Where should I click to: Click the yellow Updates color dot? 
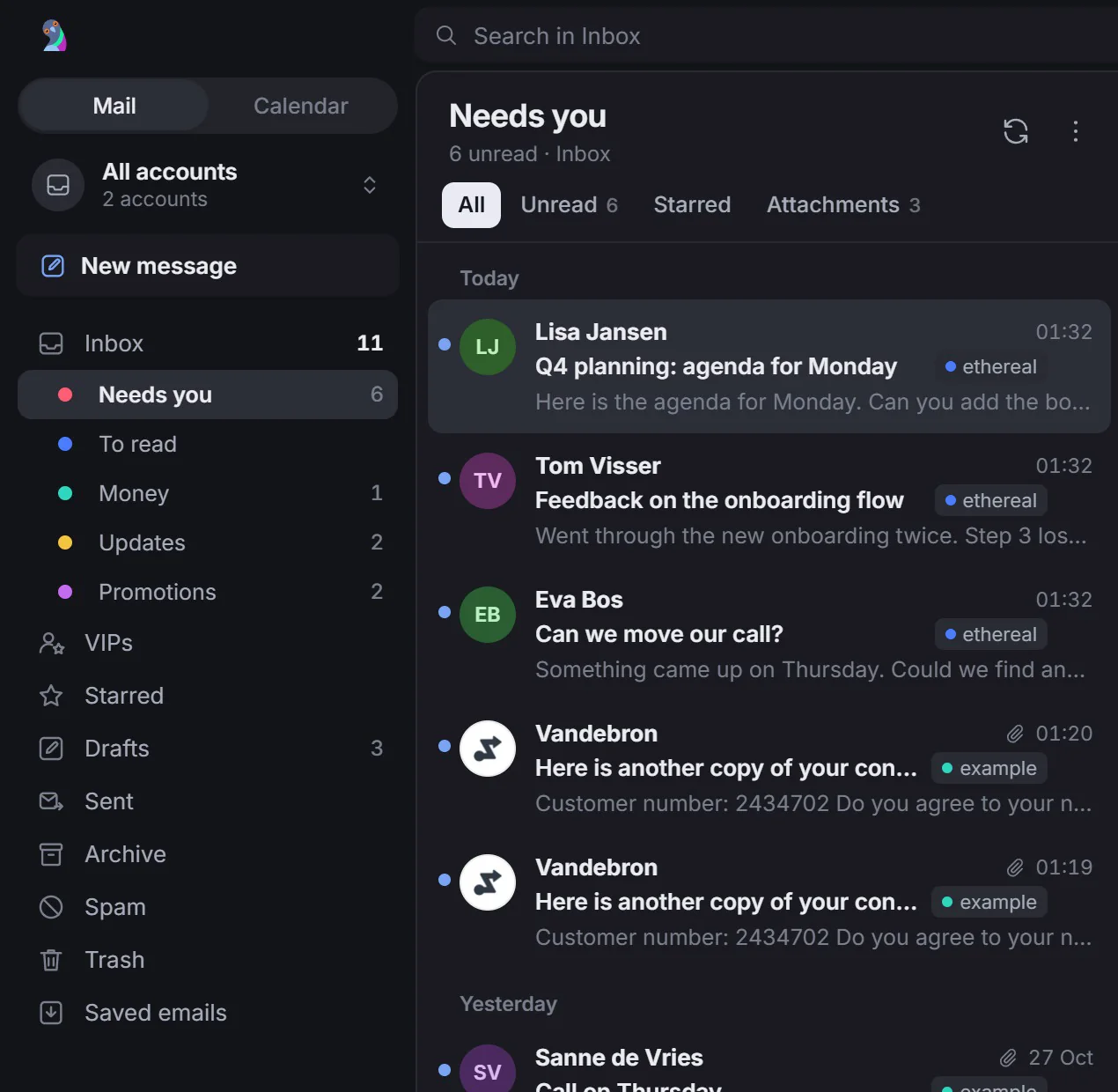click(65, 542)
